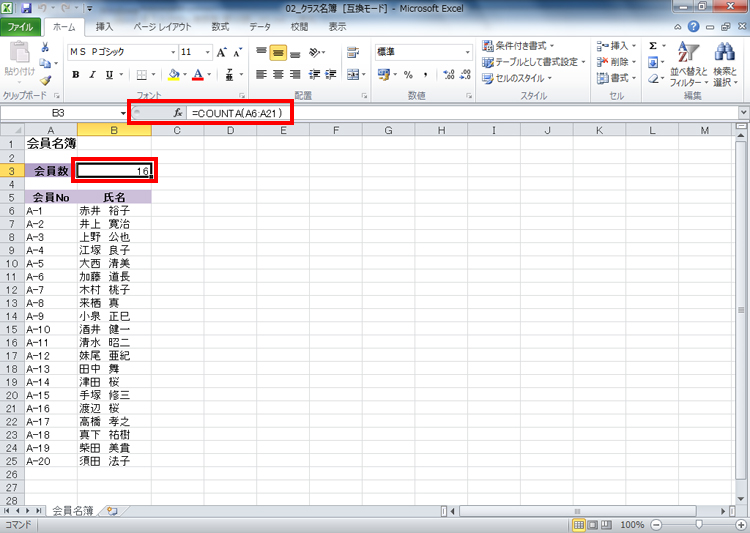Click the Copy icon in clipboard group
Image resolution: width=750 pixels, height=533 pixels.
[x=45, y=63]
